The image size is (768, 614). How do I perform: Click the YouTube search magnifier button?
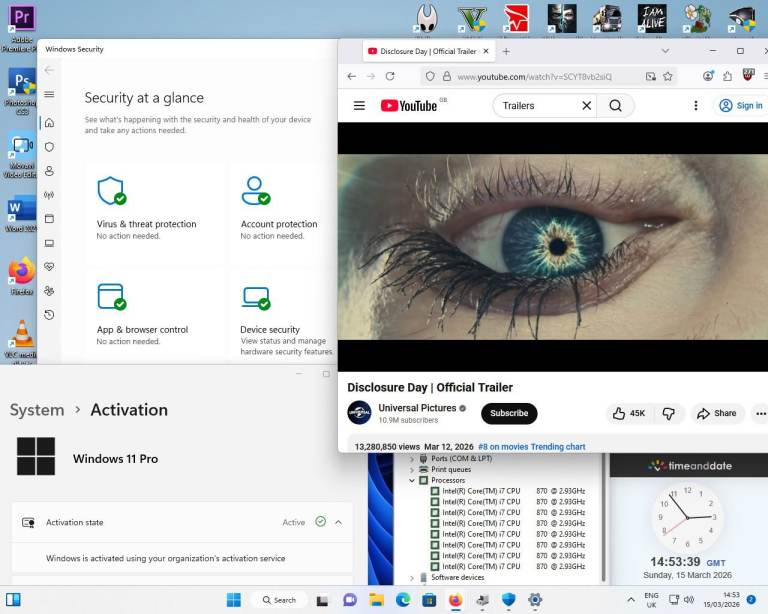point(616,106)
